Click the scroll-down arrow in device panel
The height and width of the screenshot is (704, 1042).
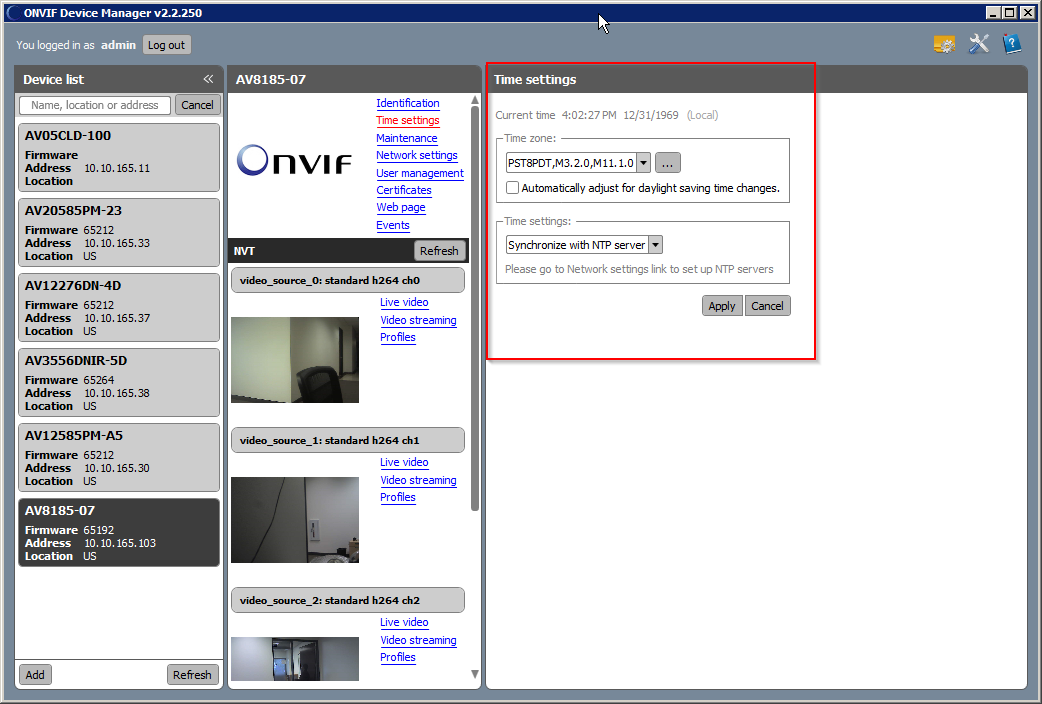point(474,674)
